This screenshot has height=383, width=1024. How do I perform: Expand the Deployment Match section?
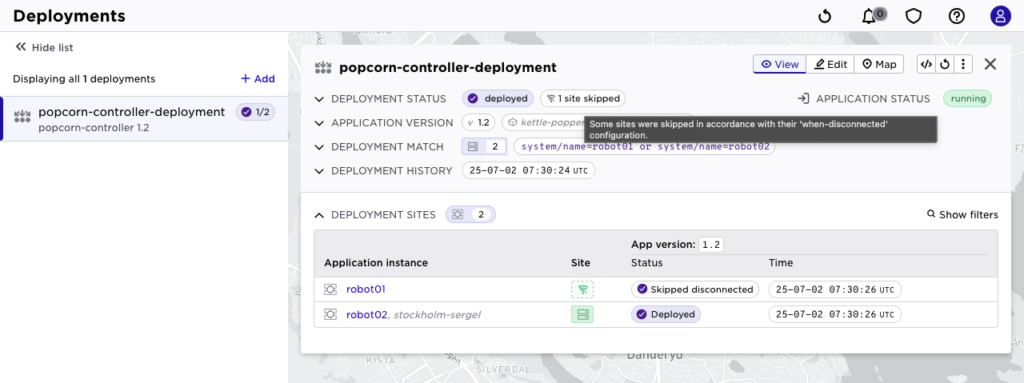(319, 147)
